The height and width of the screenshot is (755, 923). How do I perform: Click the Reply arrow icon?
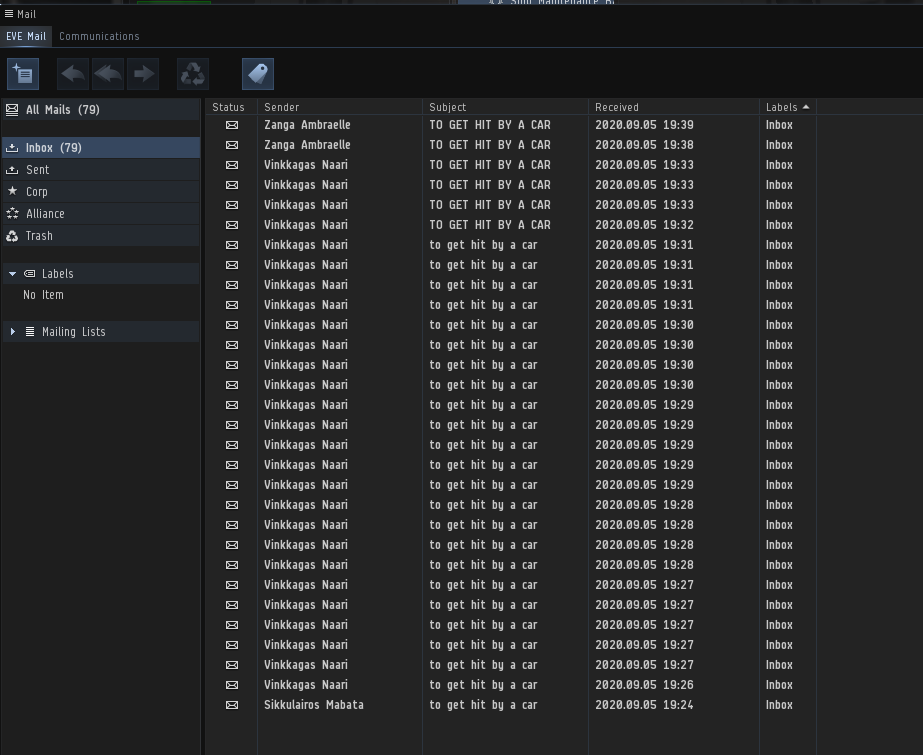pyautogui.click(x=73, y=74)
